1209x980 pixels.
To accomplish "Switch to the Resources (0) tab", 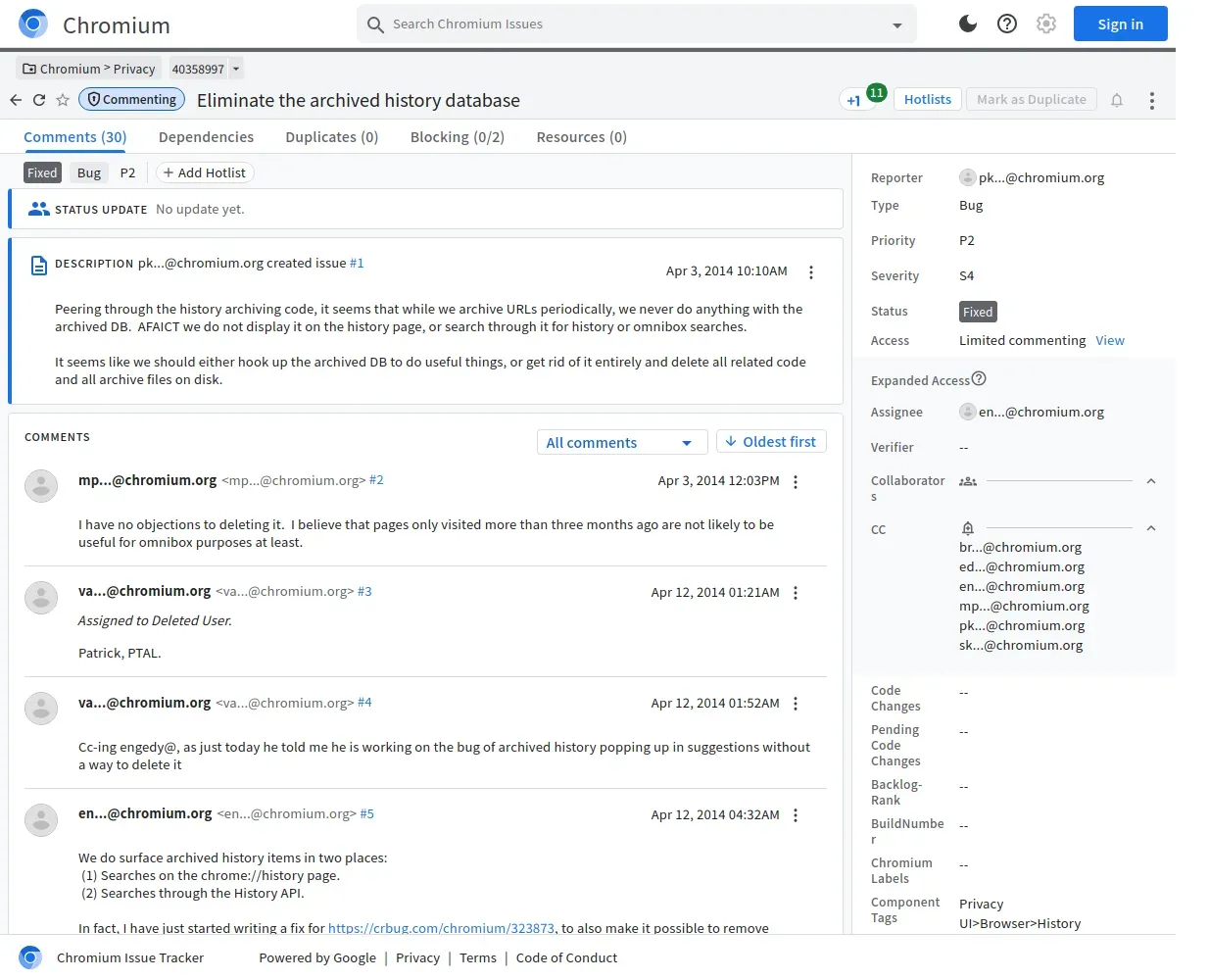I will (581, 137).
